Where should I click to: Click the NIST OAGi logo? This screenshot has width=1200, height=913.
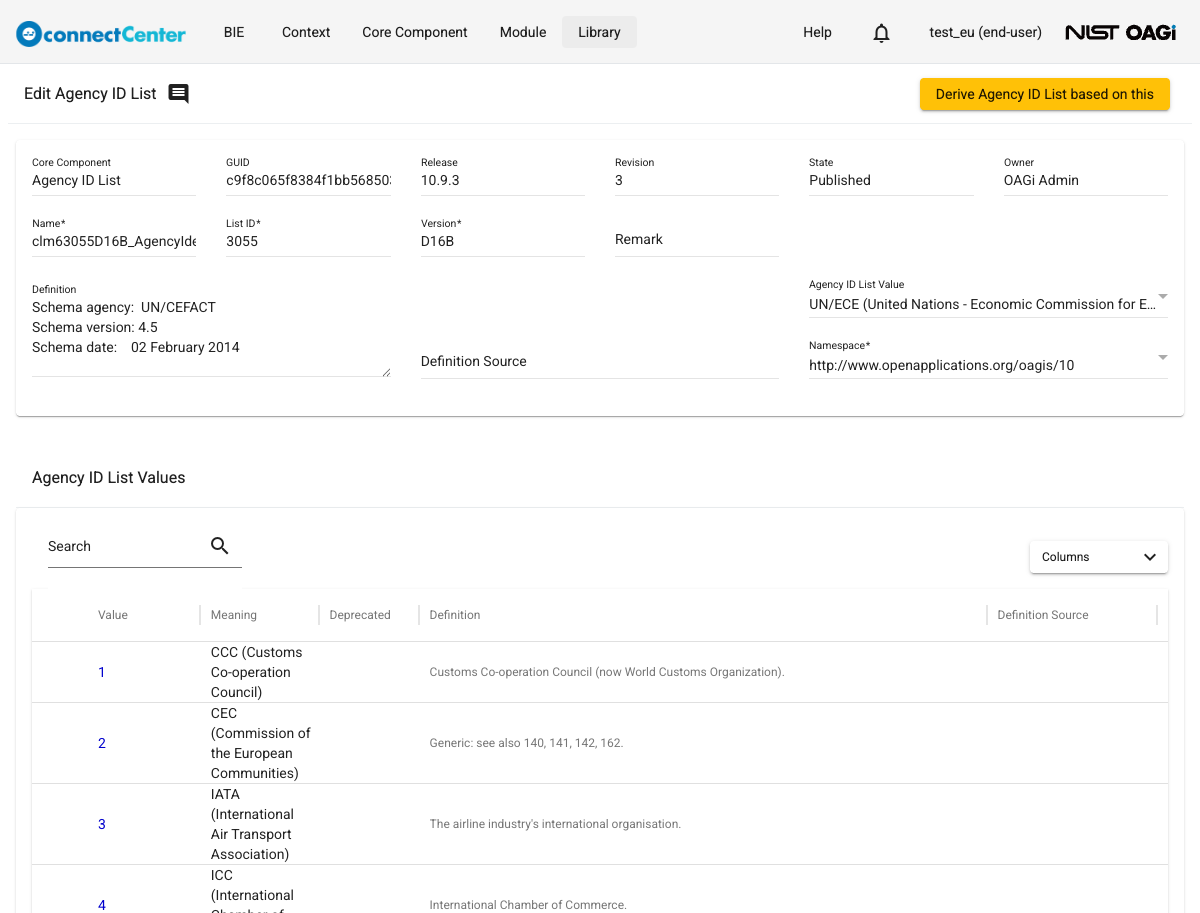click(x=1120, y=33)
